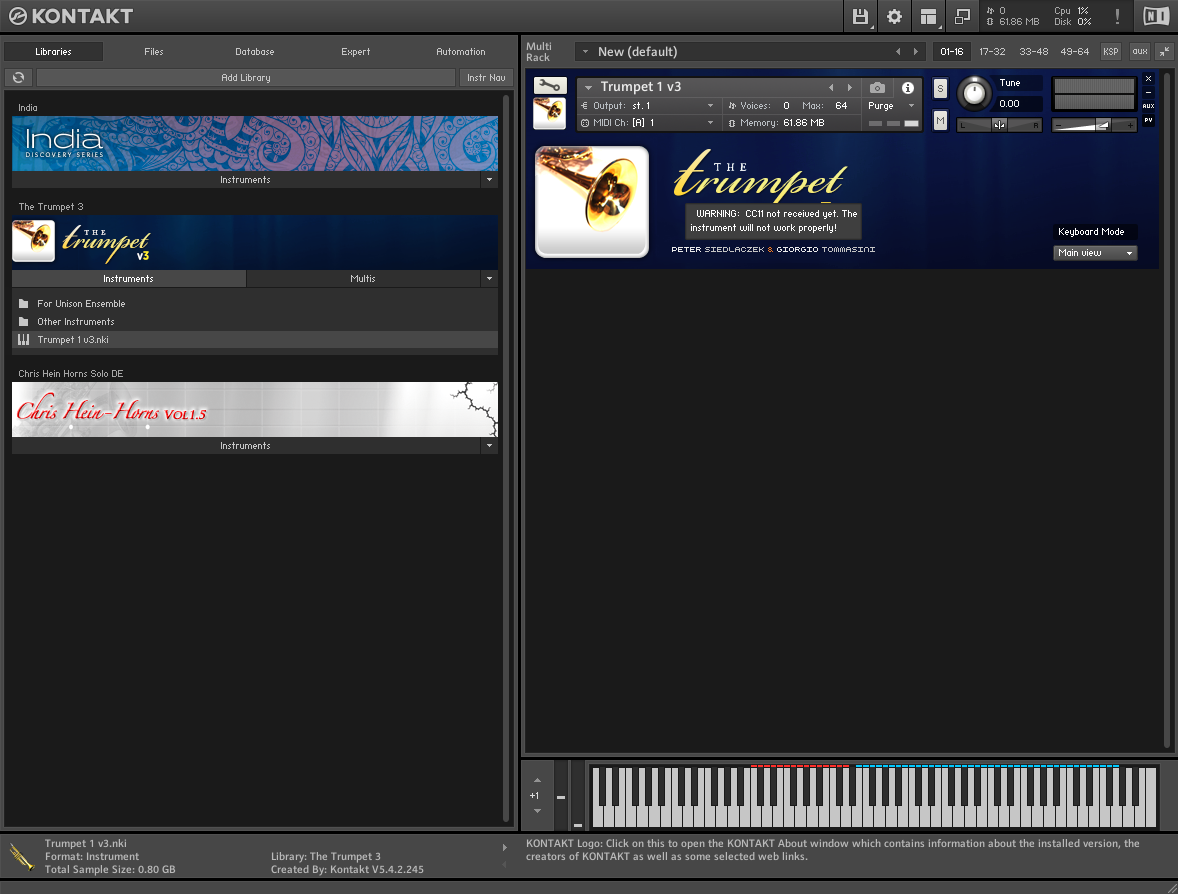
Task: Click the trumpet icon in status bar
Action: (x=22, y=857)
